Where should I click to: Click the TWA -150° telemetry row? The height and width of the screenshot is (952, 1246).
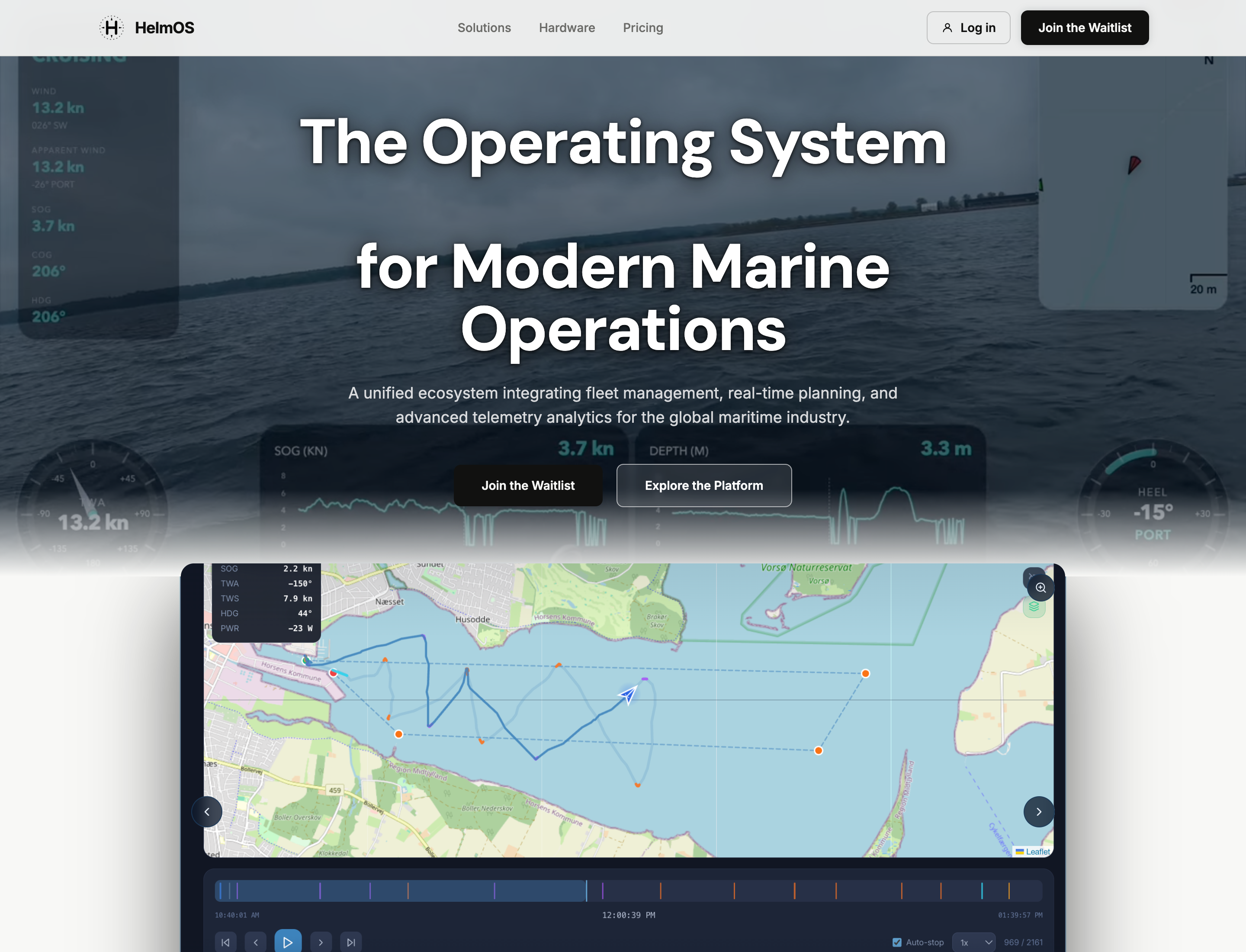click(x=267, y=583)
